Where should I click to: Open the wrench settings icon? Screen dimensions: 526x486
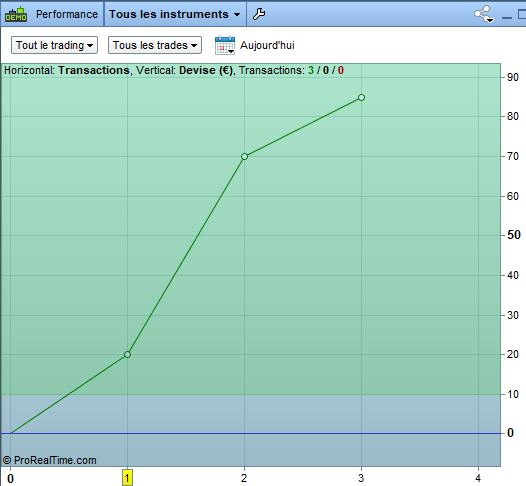[x=259, y=14]
